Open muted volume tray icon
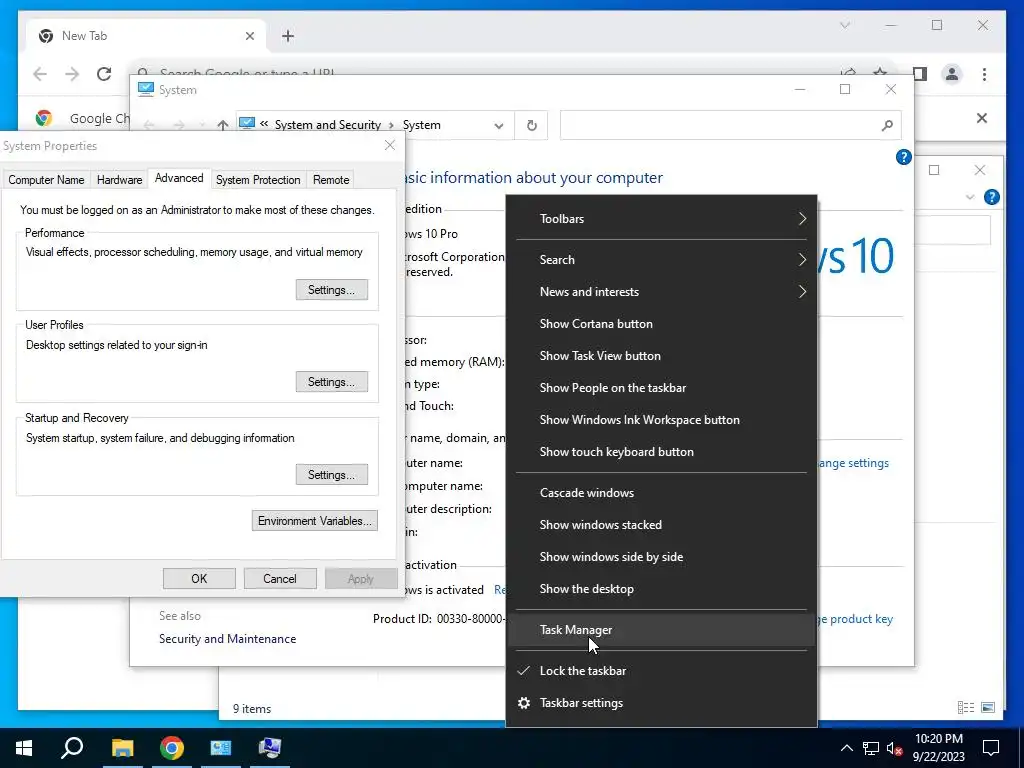 (x=895, y=748)
